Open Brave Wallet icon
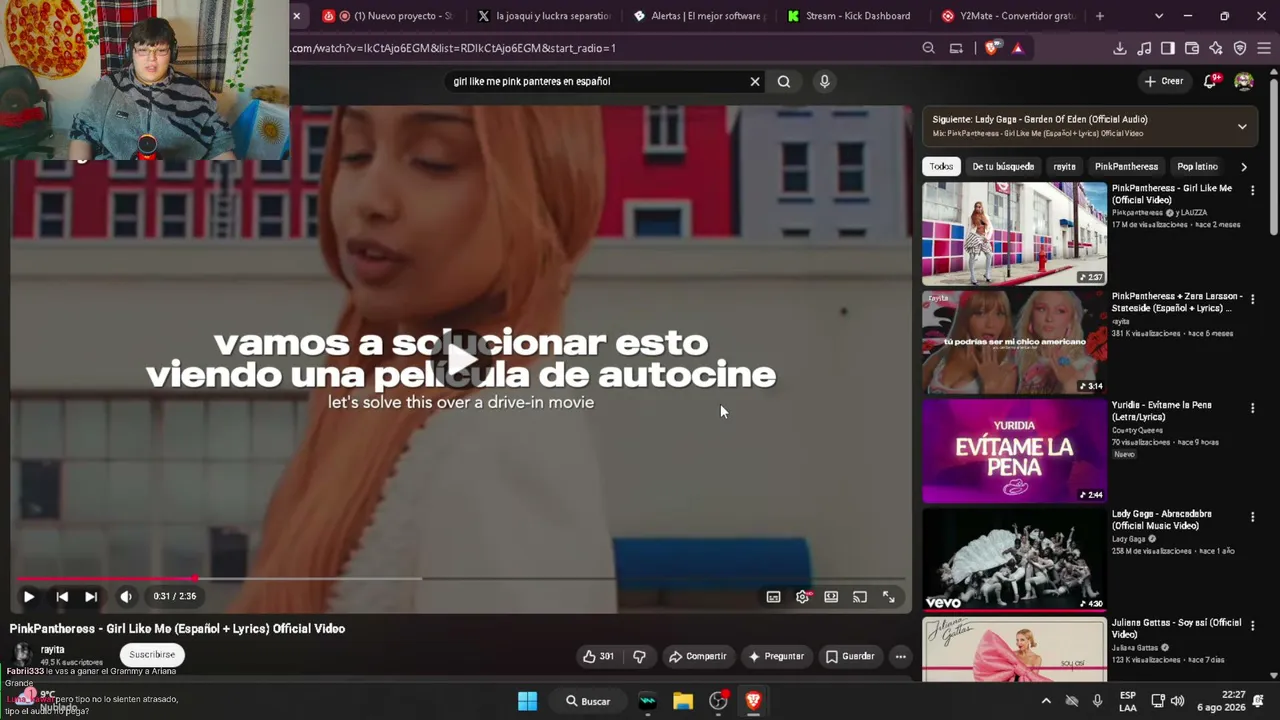 [x=1192, y=48]
